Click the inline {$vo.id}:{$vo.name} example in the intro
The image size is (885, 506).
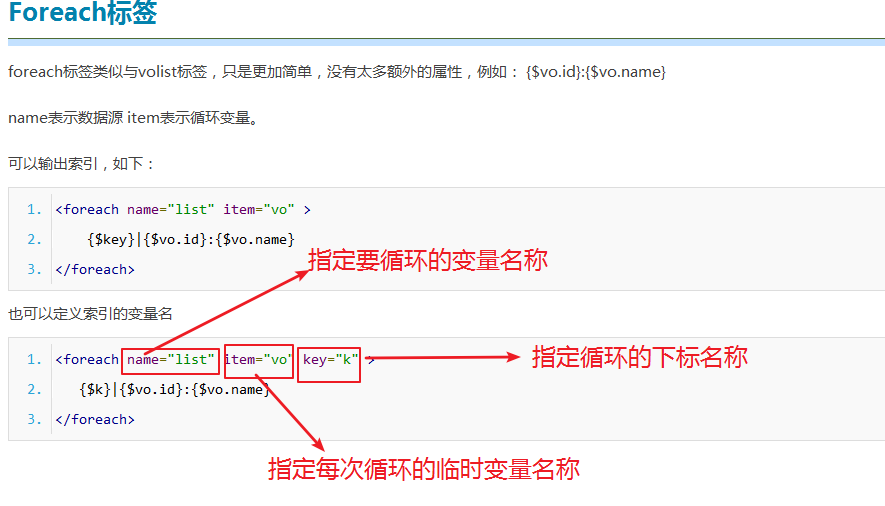[x=595, y=72]
